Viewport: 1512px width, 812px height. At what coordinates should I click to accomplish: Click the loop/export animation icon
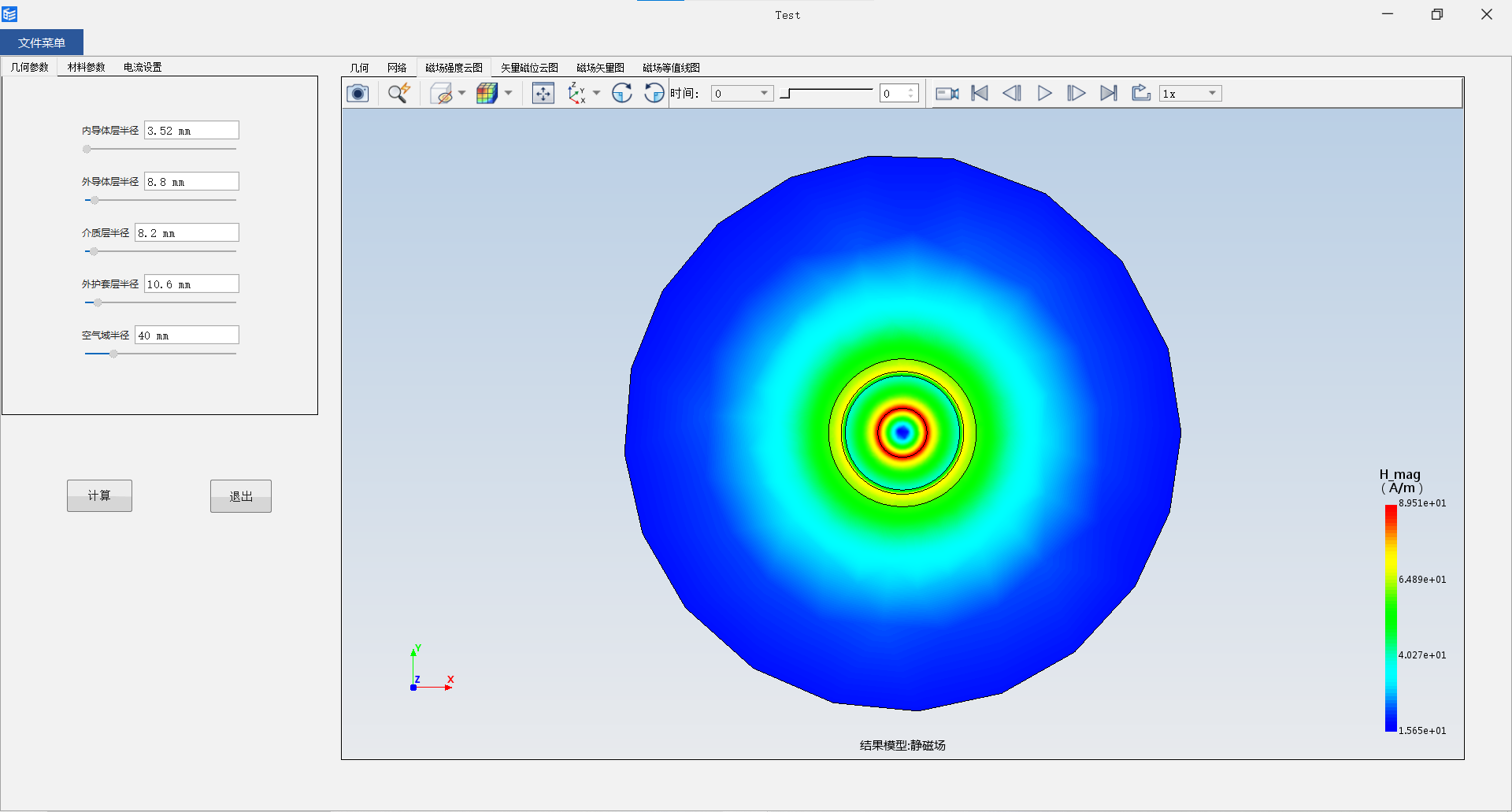tap(1141, 94)
